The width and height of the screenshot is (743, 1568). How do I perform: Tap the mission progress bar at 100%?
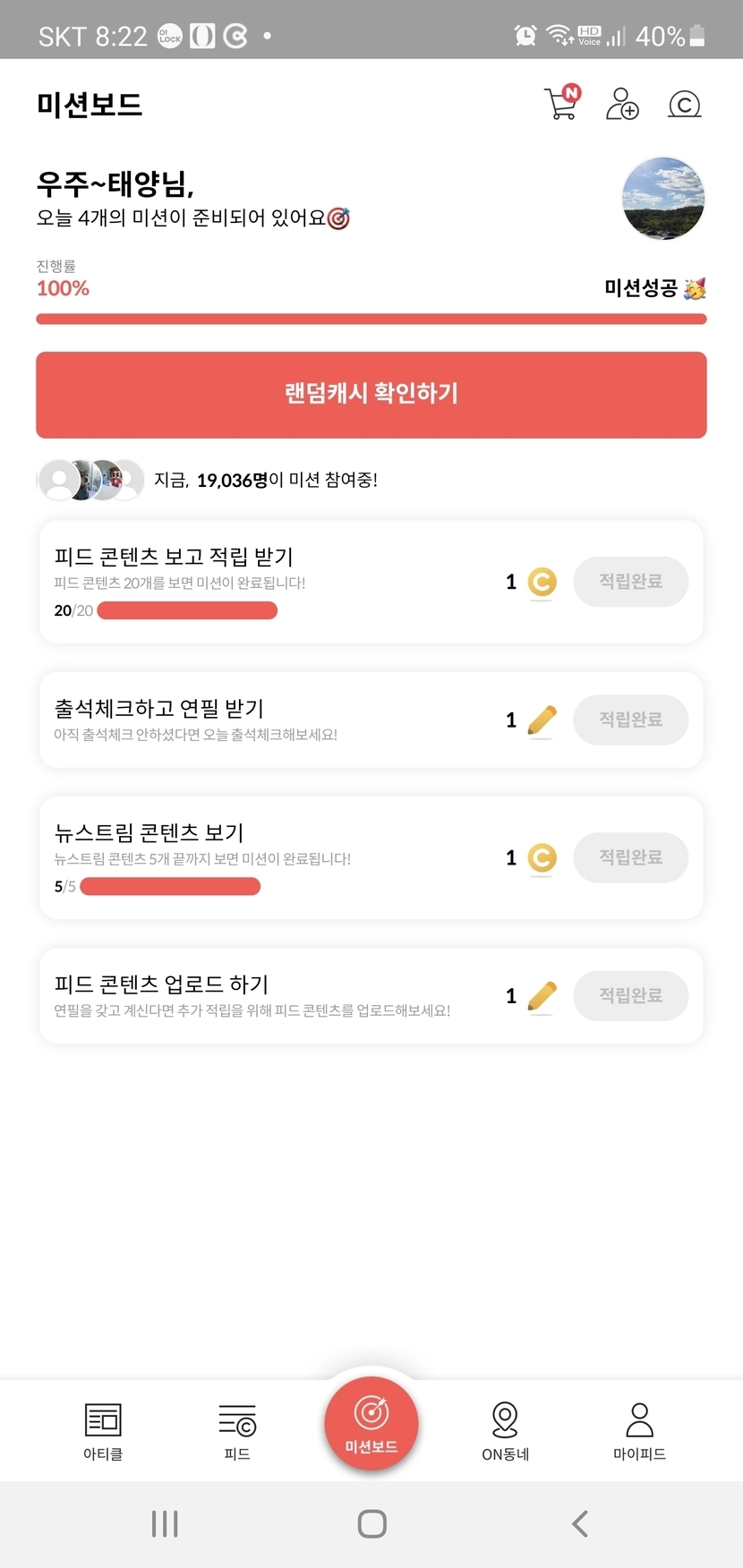coord(371,319)
